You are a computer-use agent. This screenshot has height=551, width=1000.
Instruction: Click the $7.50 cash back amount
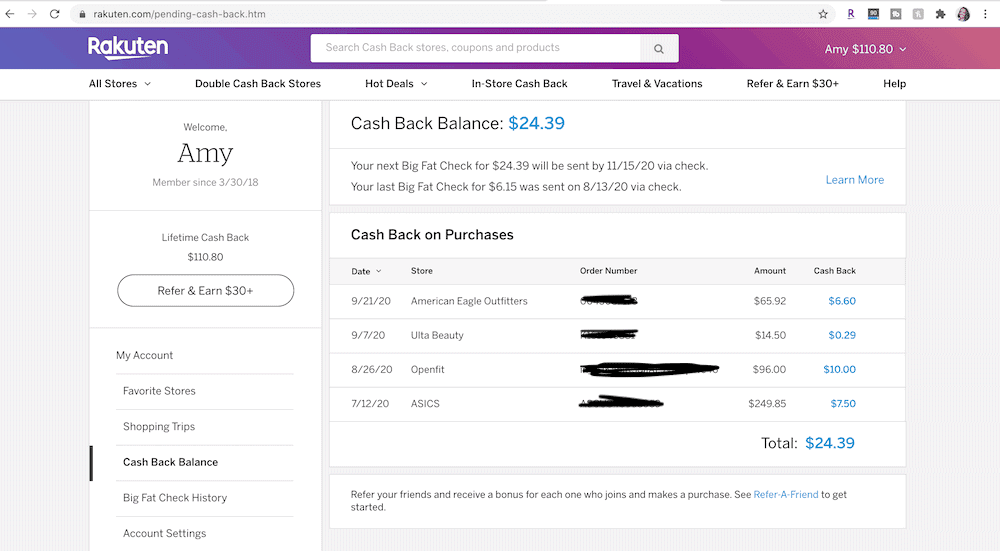click(x=843, y=404)
